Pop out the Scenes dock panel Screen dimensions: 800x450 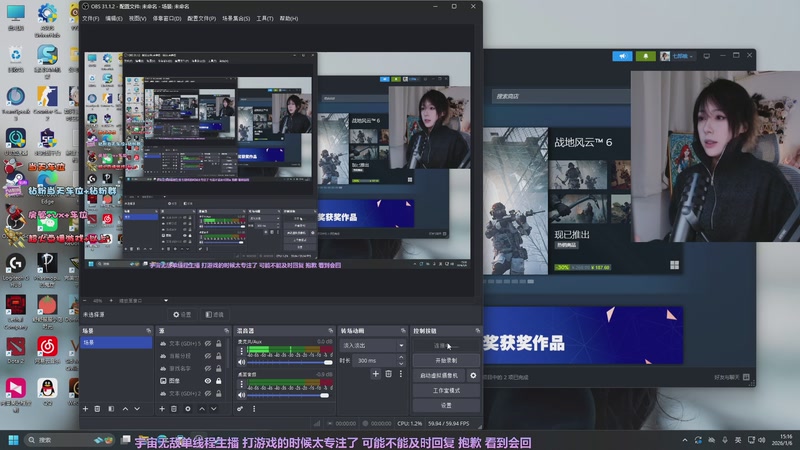[x=148, y=331]
